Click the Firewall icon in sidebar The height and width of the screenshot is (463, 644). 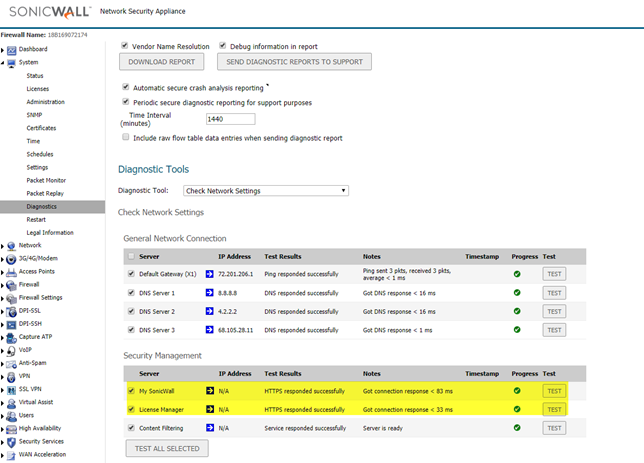click(x=11, y=284)
